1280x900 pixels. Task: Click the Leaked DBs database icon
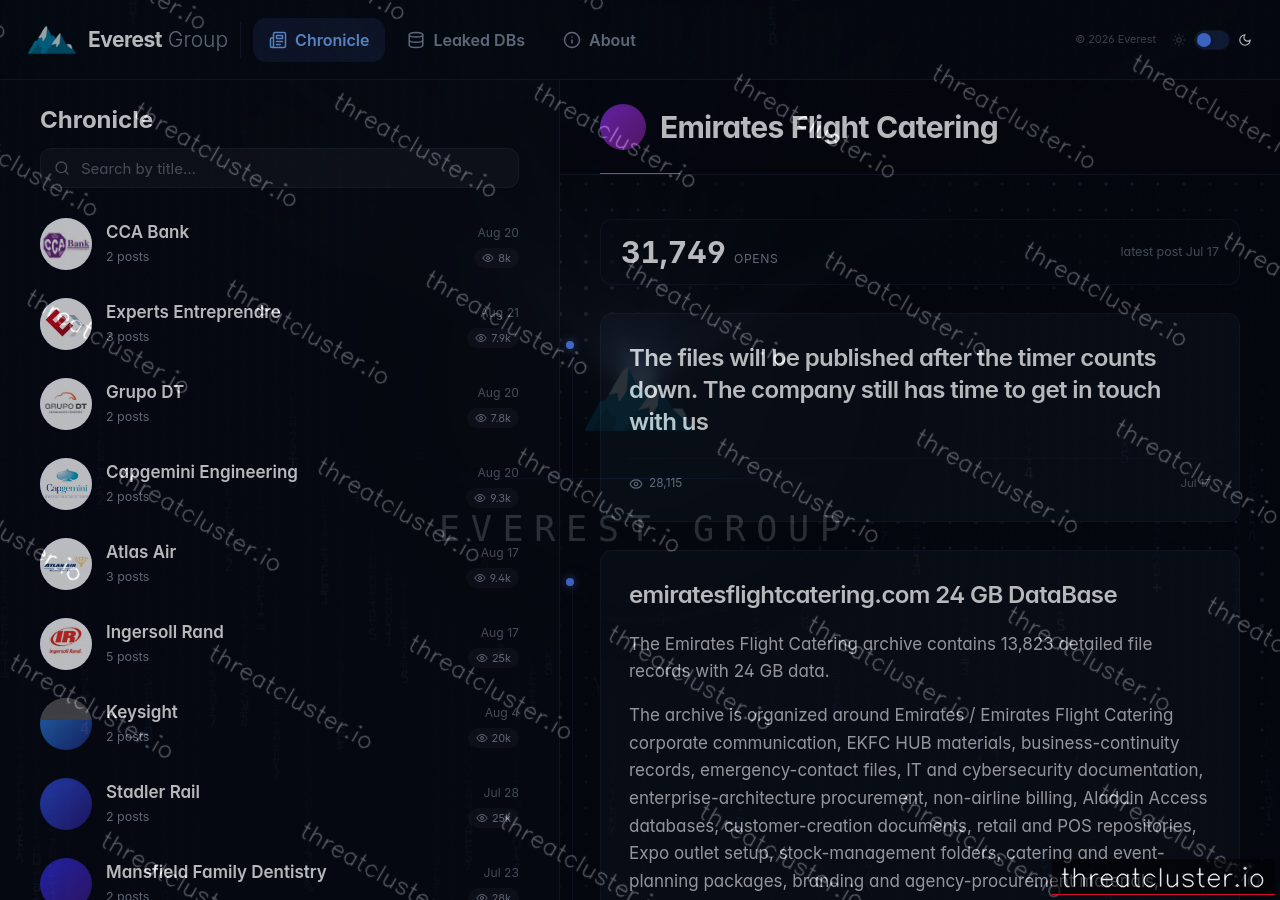(416, 40)
